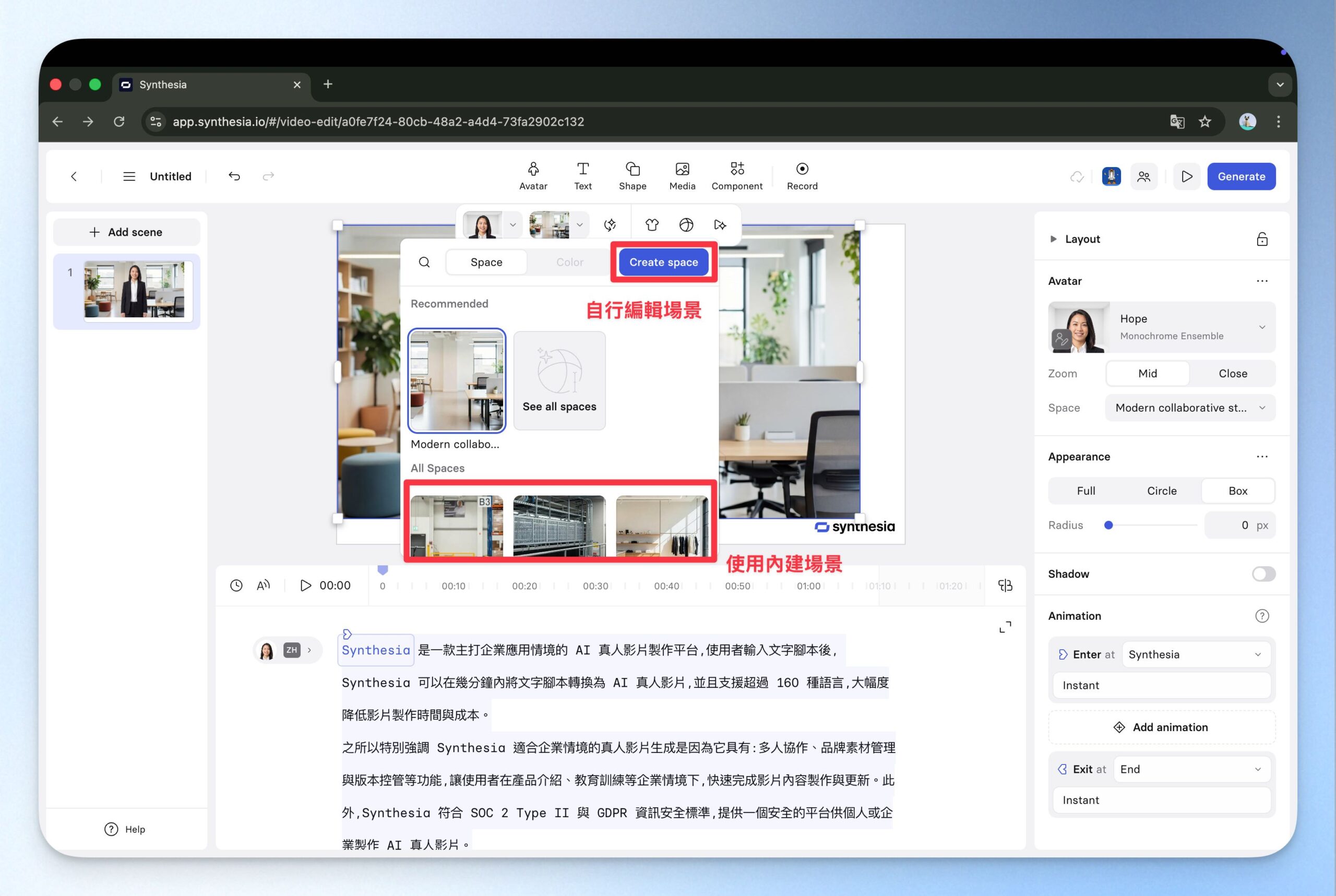The height and width of the screenshot is (896, 1336).
Task: Open the Media library tool
Action: pyautogui.click(x=682, y=175)
